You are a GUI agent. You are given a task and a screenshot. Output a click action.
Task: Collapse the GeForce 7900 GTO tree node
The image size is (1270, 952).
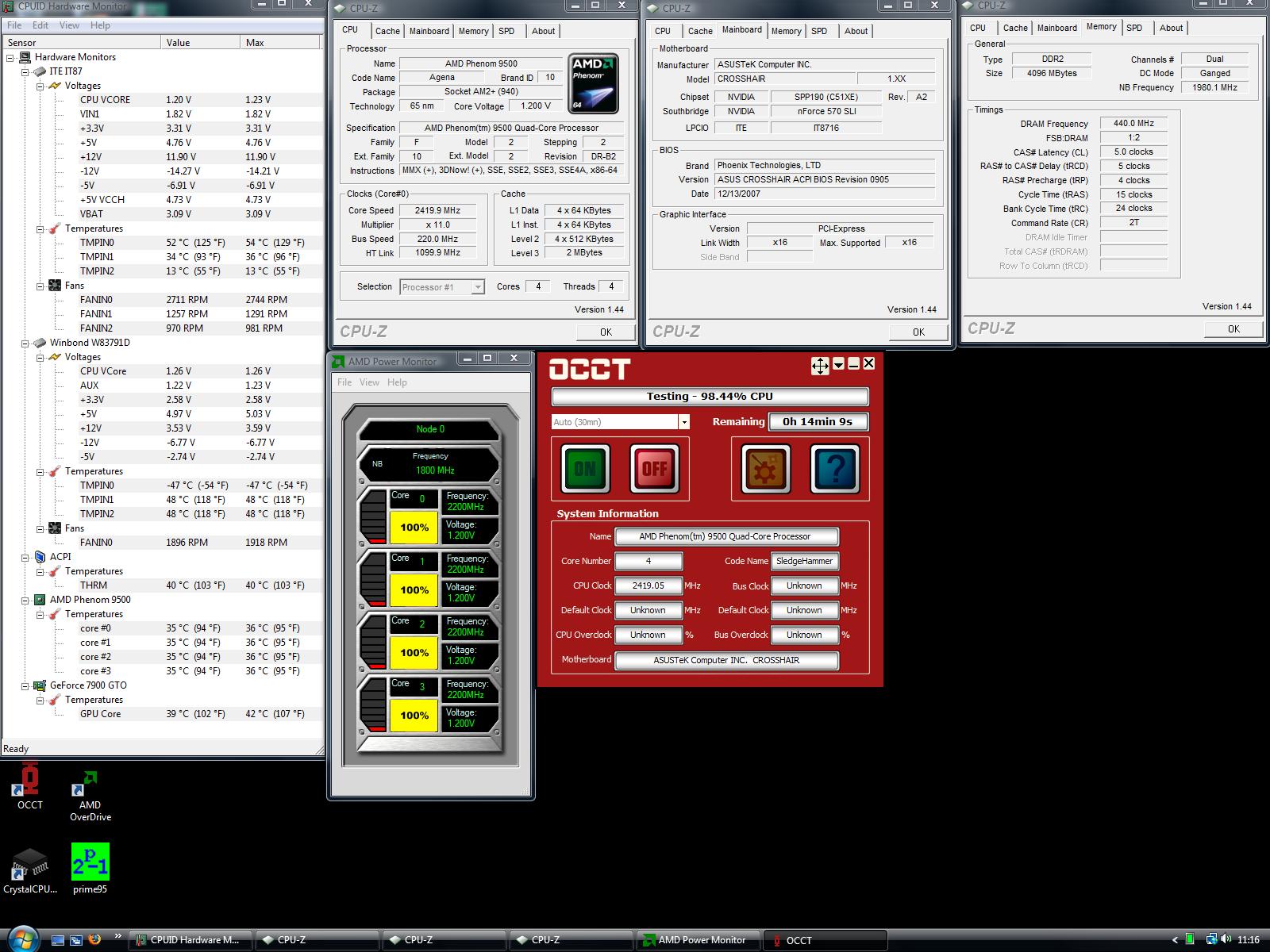[x=25, y=685]
